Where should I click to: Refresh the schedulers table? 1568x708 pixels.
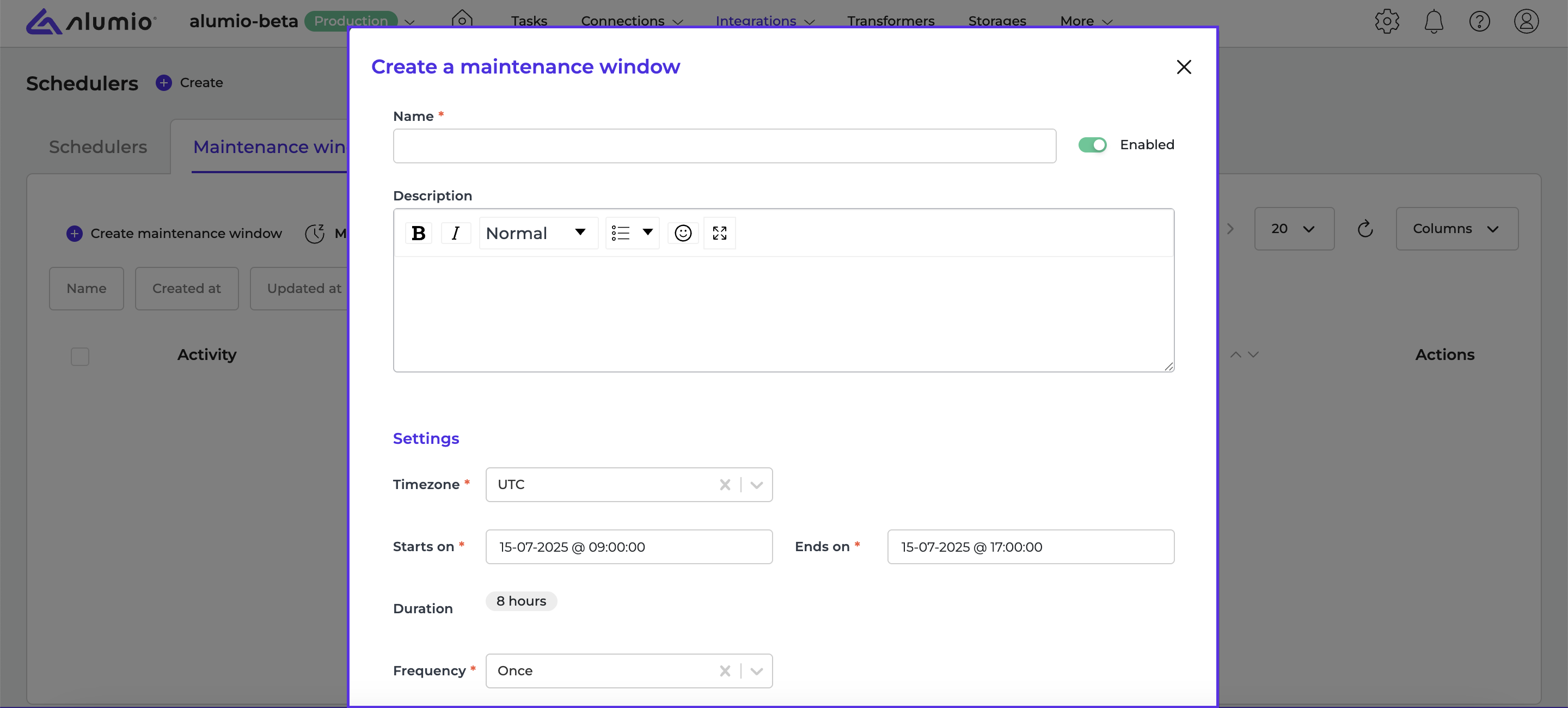coord(1365,228)
